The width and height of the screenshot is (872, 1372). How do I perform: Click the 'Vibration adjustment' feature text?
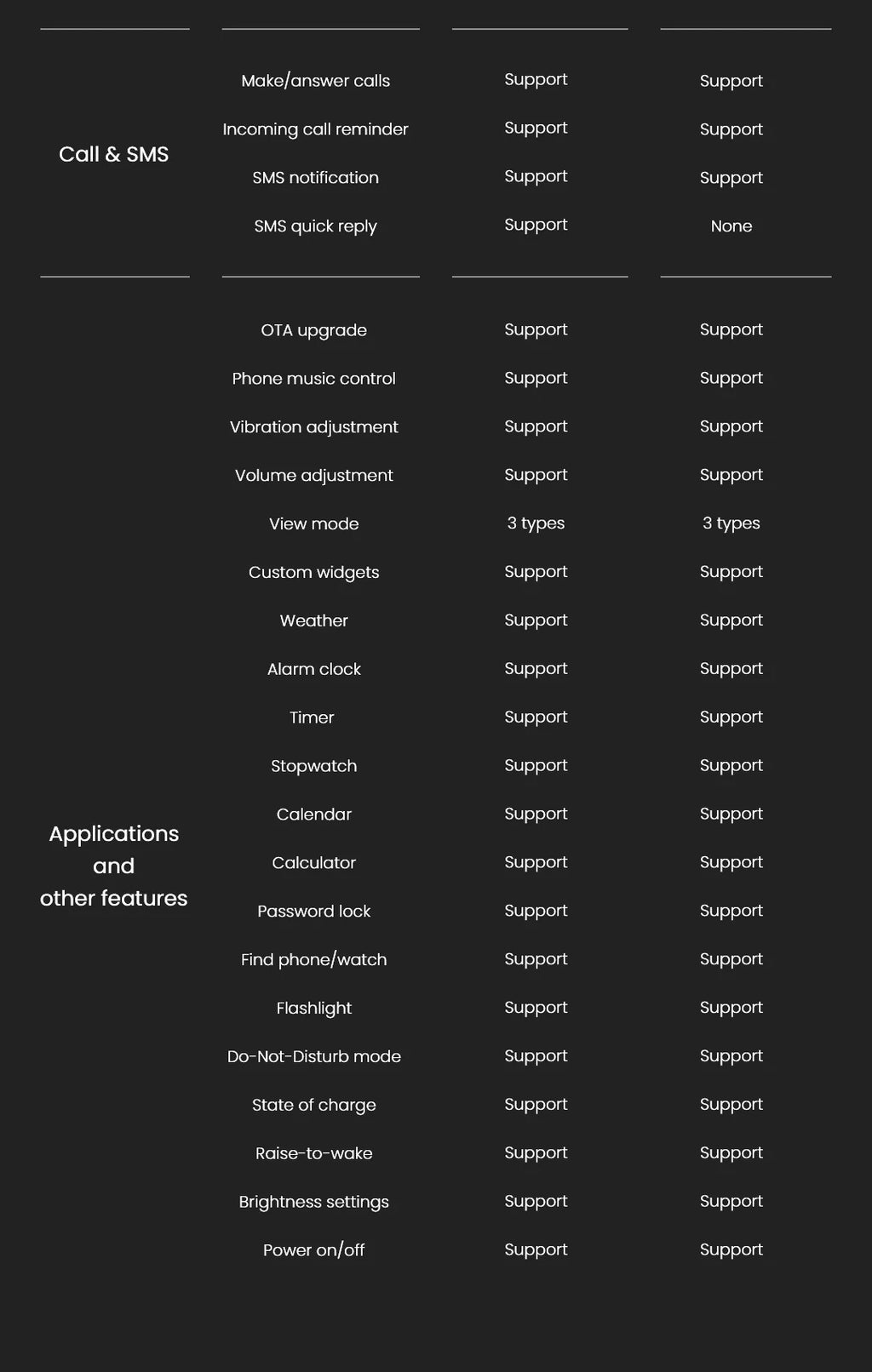pos(313,427)
